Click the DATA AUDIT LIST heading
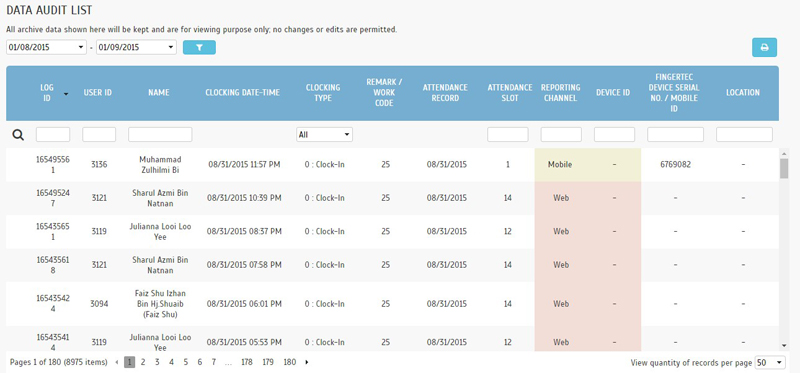 [x=49, y=10]
